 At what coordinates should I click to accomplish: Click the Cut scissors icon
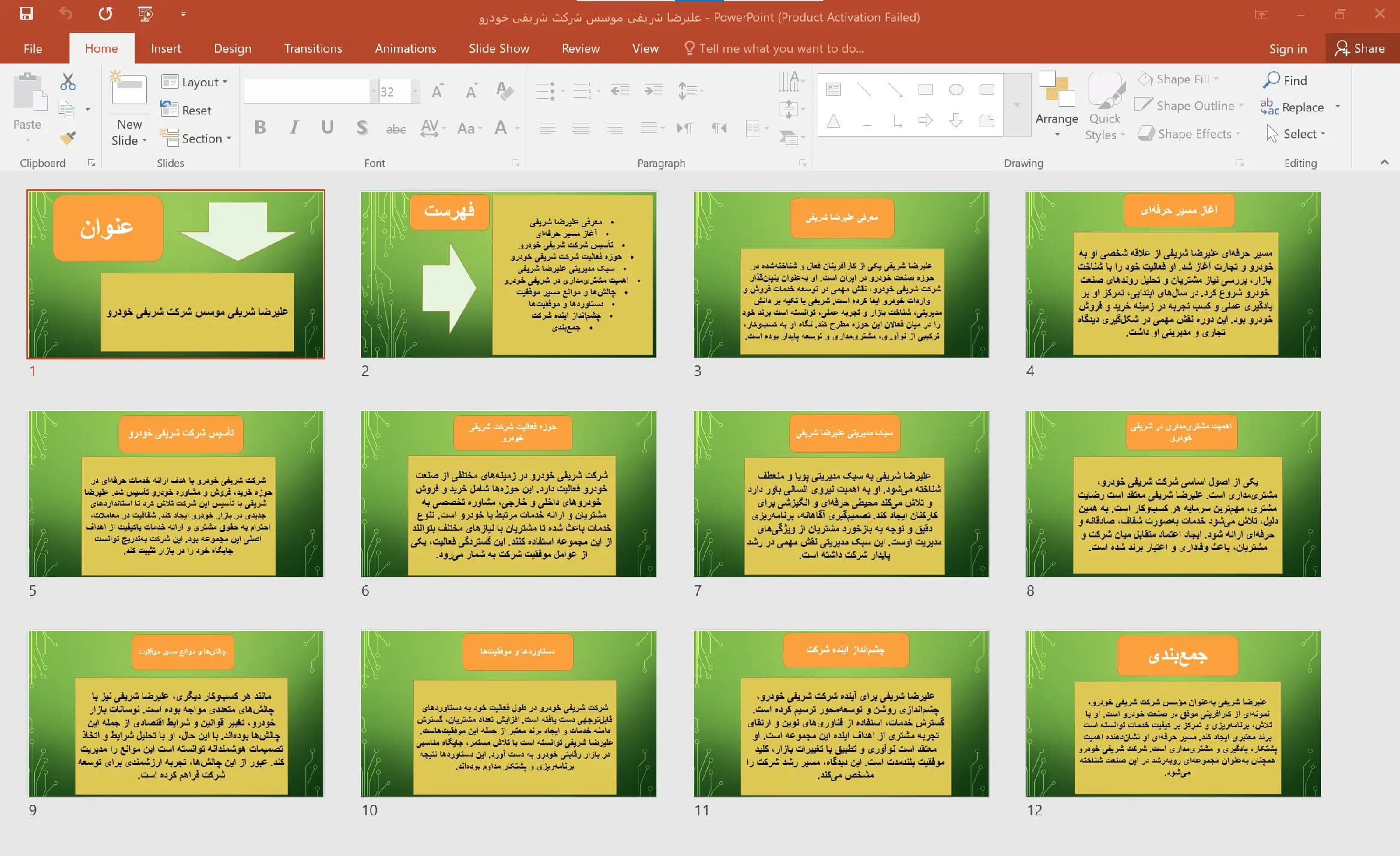click(x=68, y=82)
